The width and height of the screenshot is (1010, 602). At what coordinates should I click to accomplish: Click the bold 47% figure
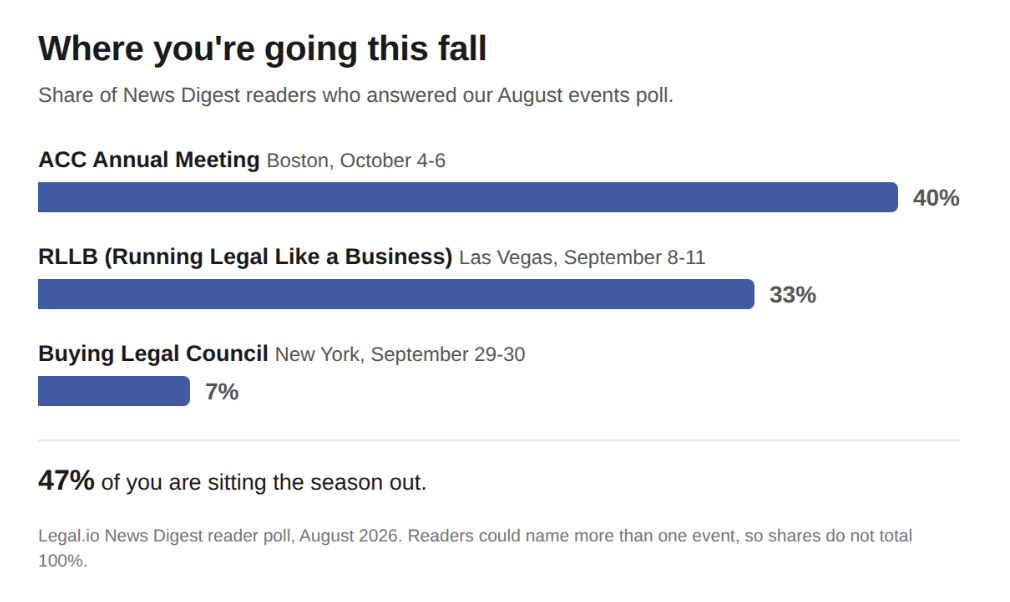66,480
